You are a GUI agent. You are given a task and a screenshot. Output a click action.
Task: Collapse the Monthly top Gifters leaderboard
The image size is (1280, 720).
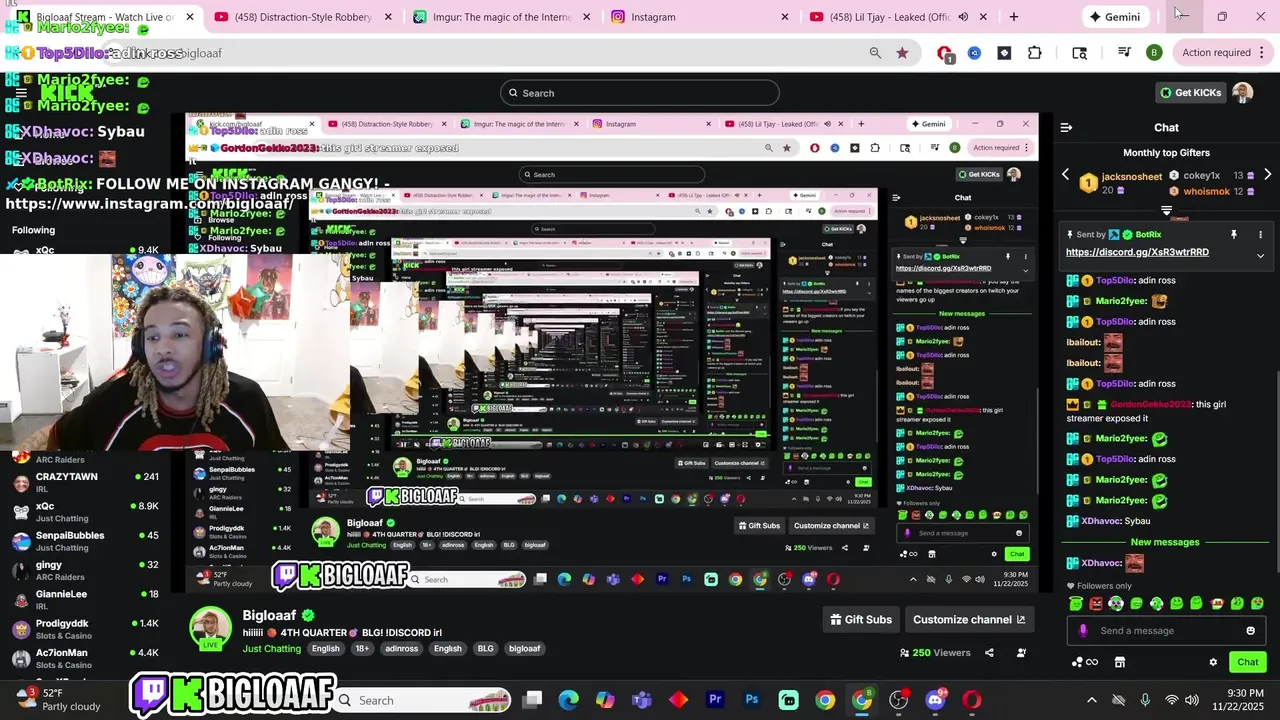(1166, 210)
